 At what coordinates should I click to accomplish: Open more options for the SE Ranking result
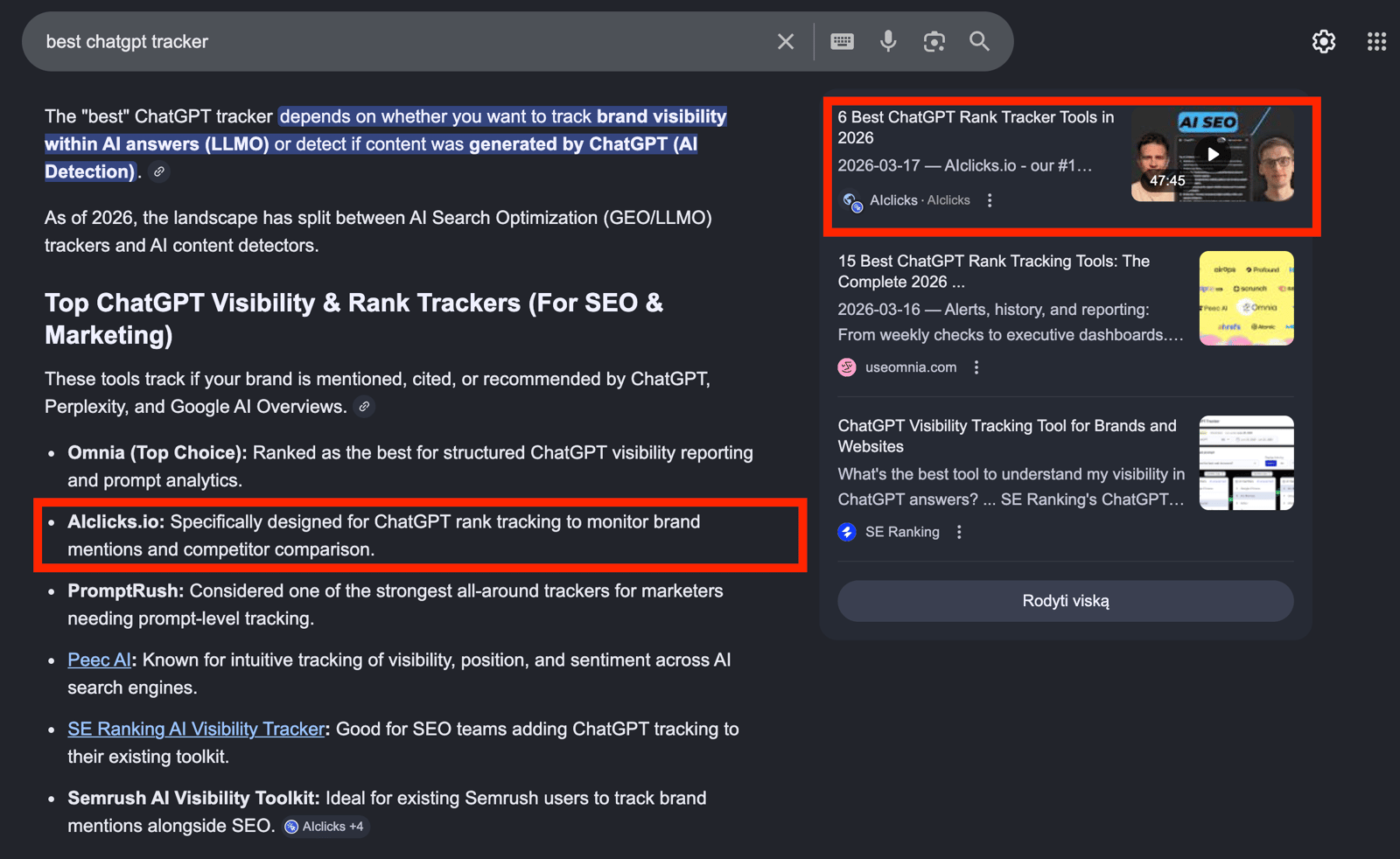click(959, 532)
